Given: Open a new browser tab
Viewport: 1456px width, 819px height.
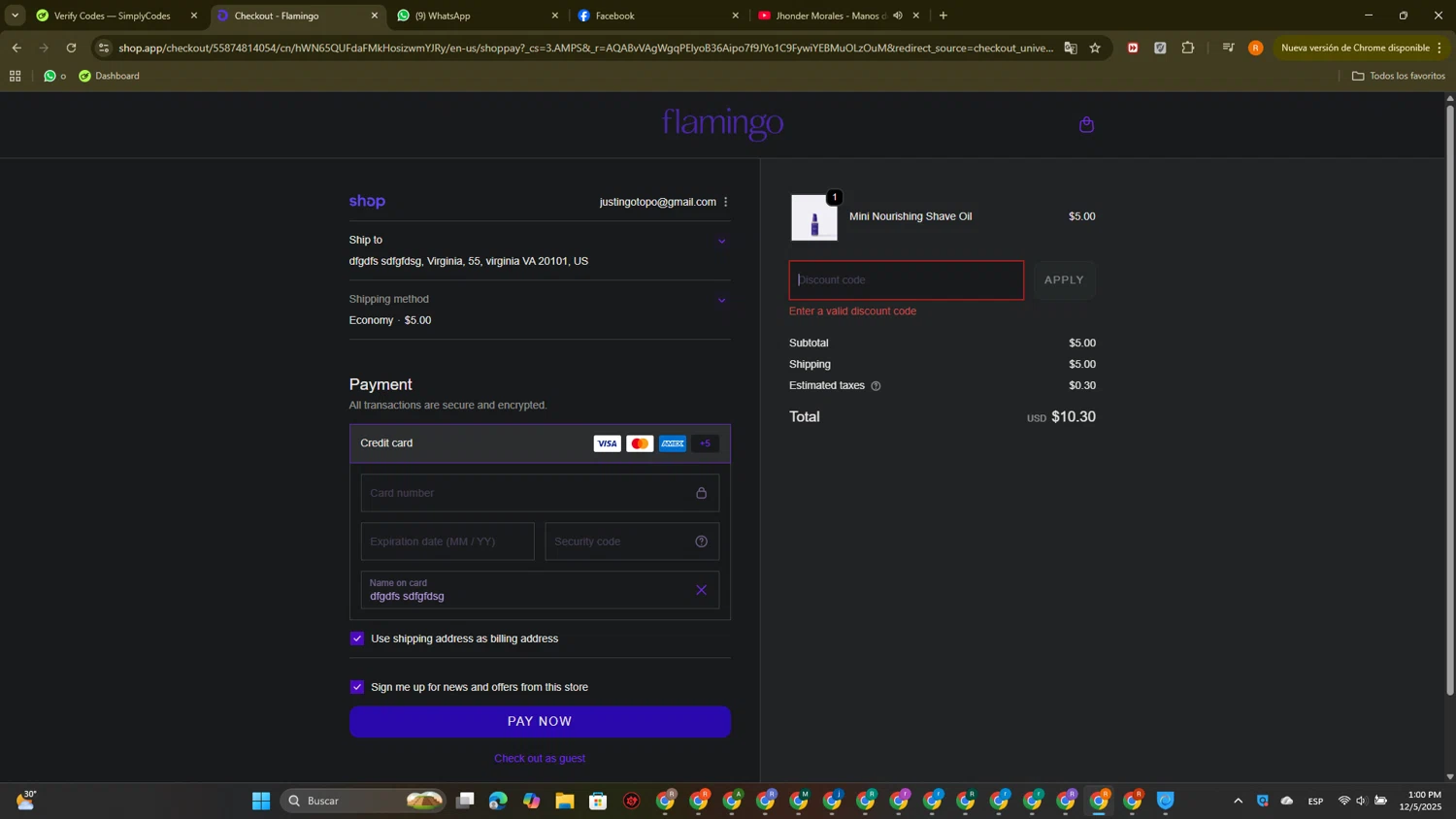Looking at the screenshot, I should click(943, 16).
